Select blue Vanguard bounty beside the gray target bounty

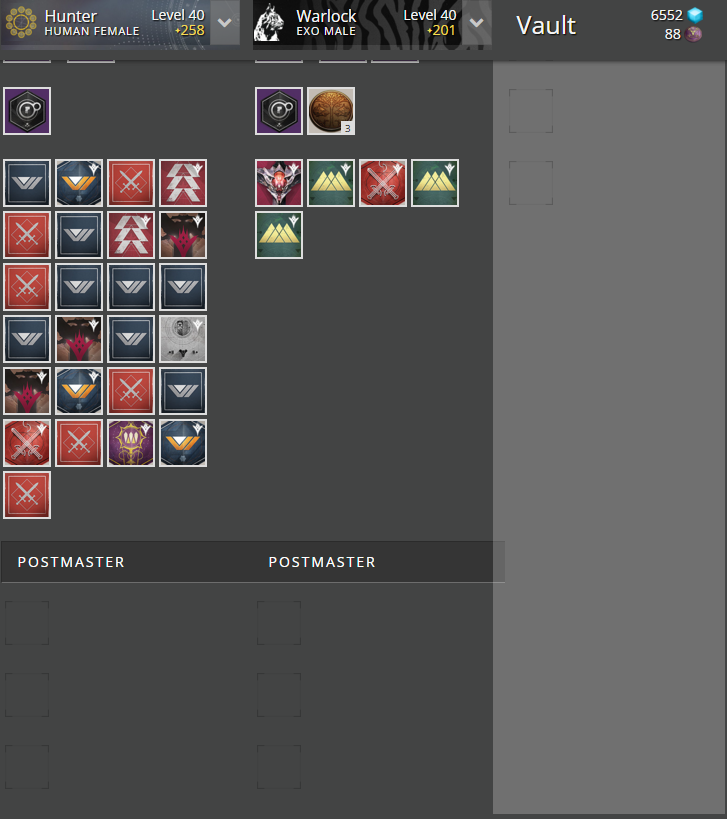pyautogui.click(x=131, y=339)
